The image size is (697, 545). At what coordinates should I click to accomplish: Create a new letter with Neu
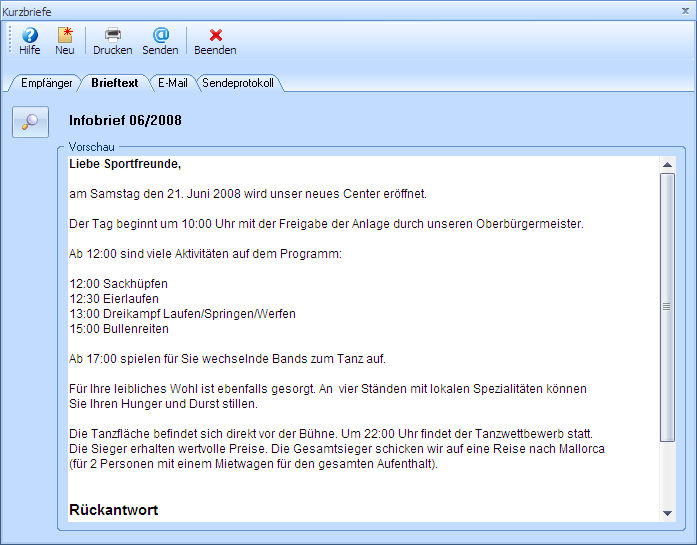65,41
